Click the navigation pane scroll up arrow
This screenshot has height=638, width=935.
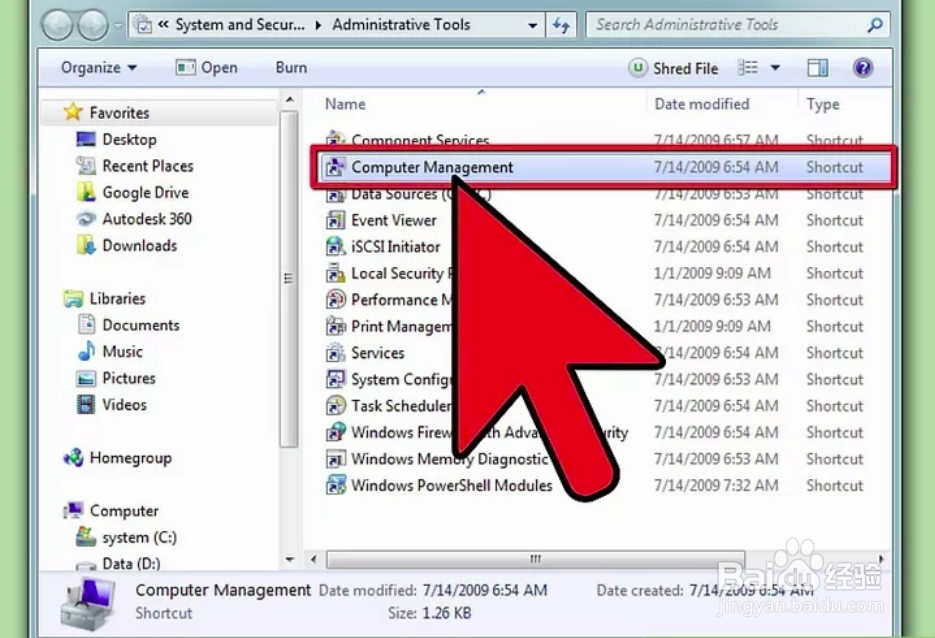290,100
